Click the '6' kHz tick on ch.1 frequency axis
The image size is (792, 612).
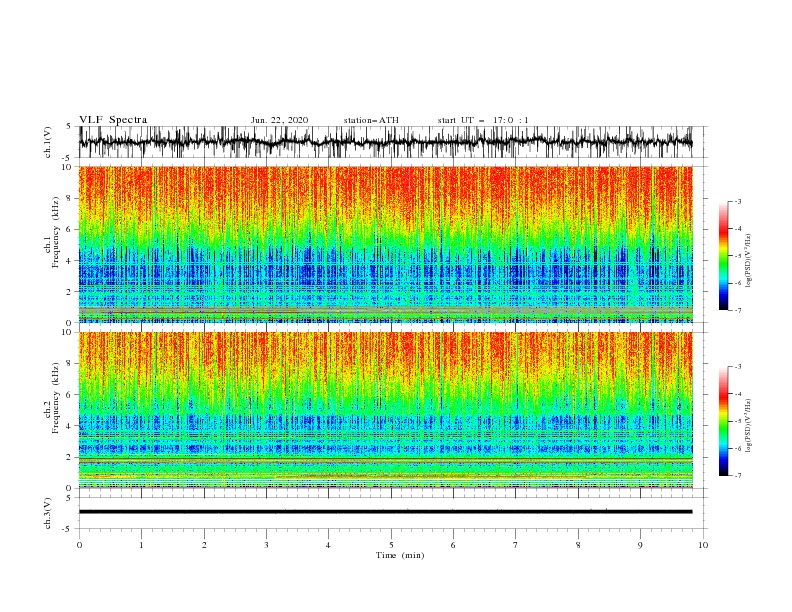pos(69,230)
